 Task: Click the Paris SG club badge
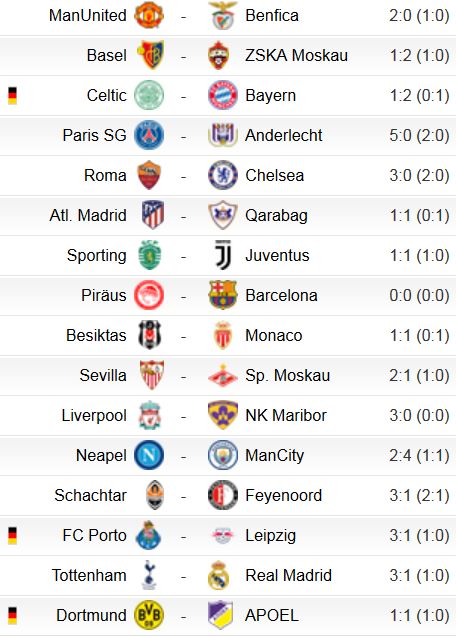149,135
